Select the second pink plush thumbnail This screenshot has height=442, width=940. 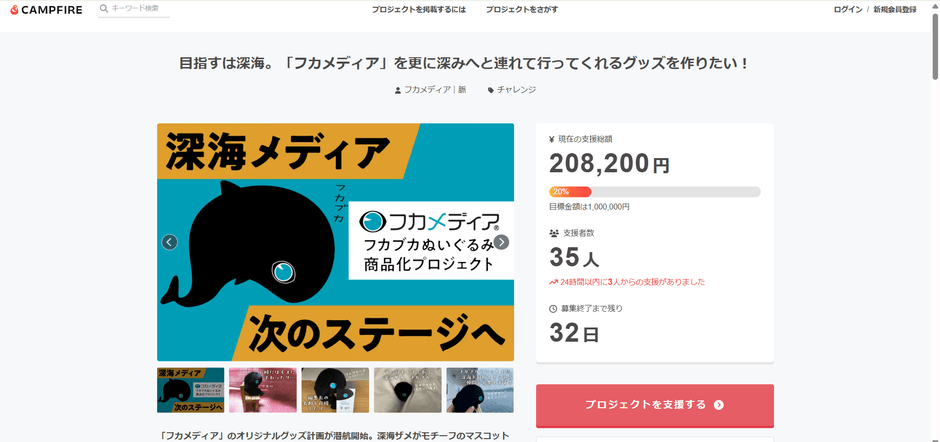tap(262, 390)
